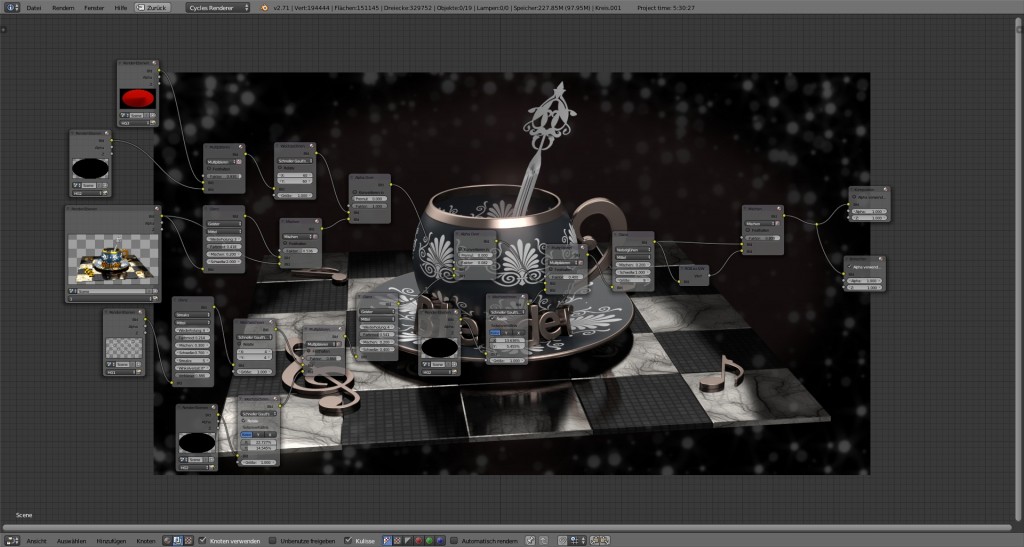The width and height of the screenshot is (1024, 547).
Task: Click the horizontal scrollbar of node editor
Action: 506,527
